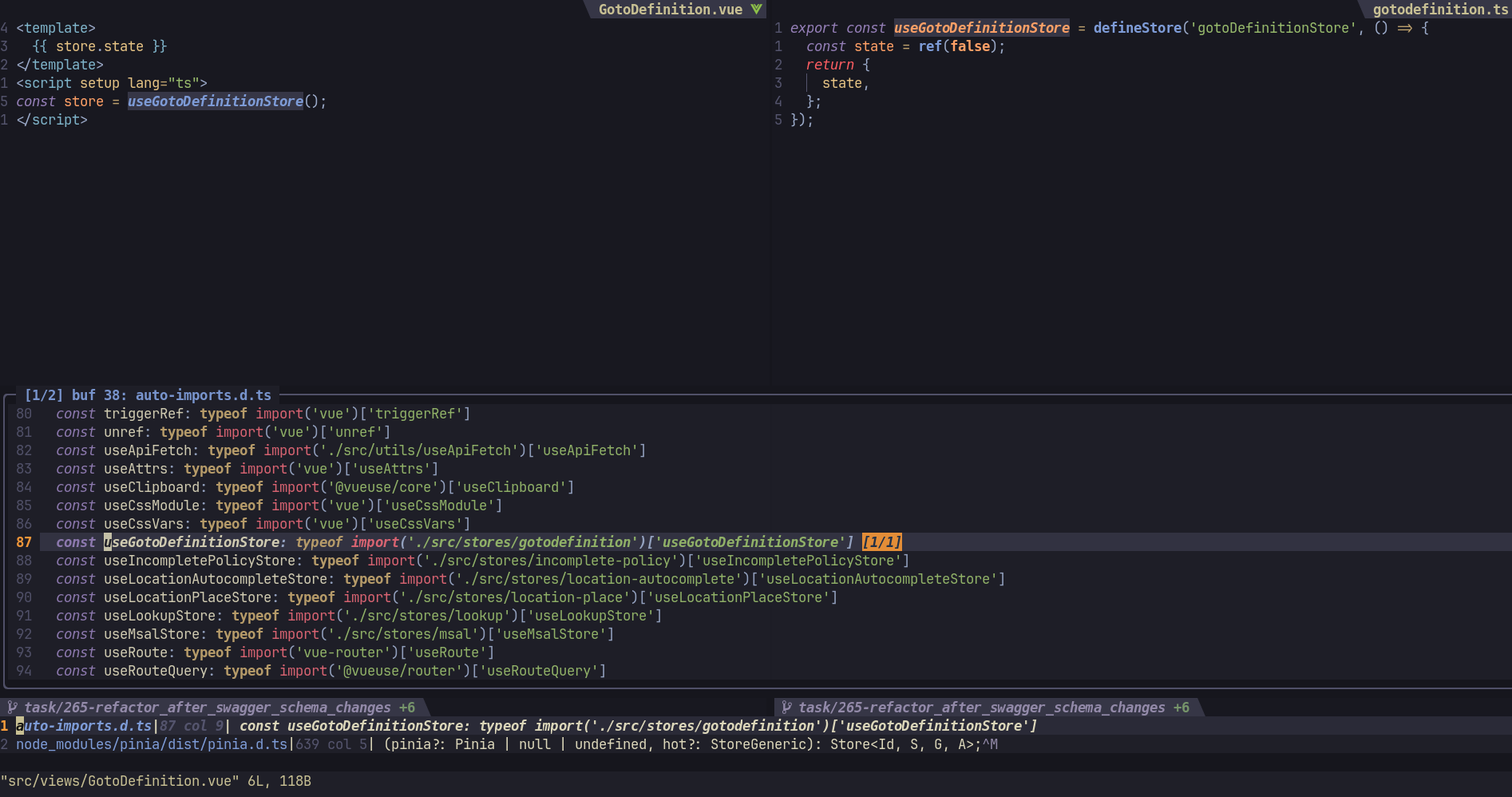Click preview line 81 unref declaration
Viewport: 1512px width, 797px height.
click(224, 432)
